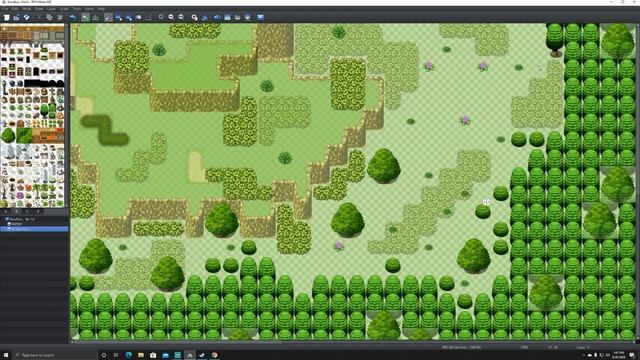Screen dimensions: 640x360
Task: Open the Scale menu
Action: coord(64,9)
